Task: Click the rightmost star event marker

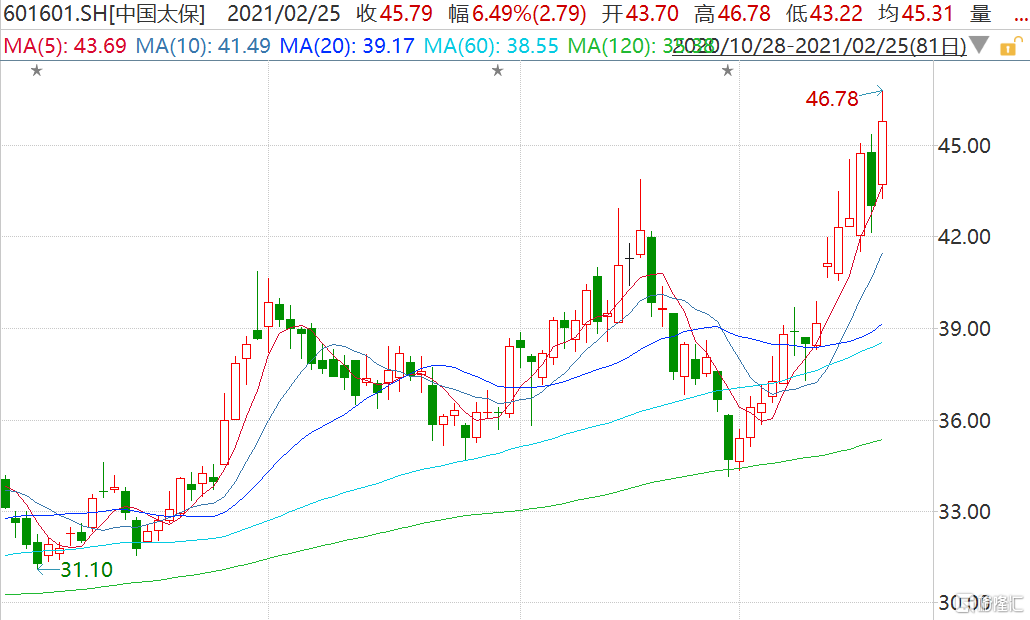Action: (728, 70)
